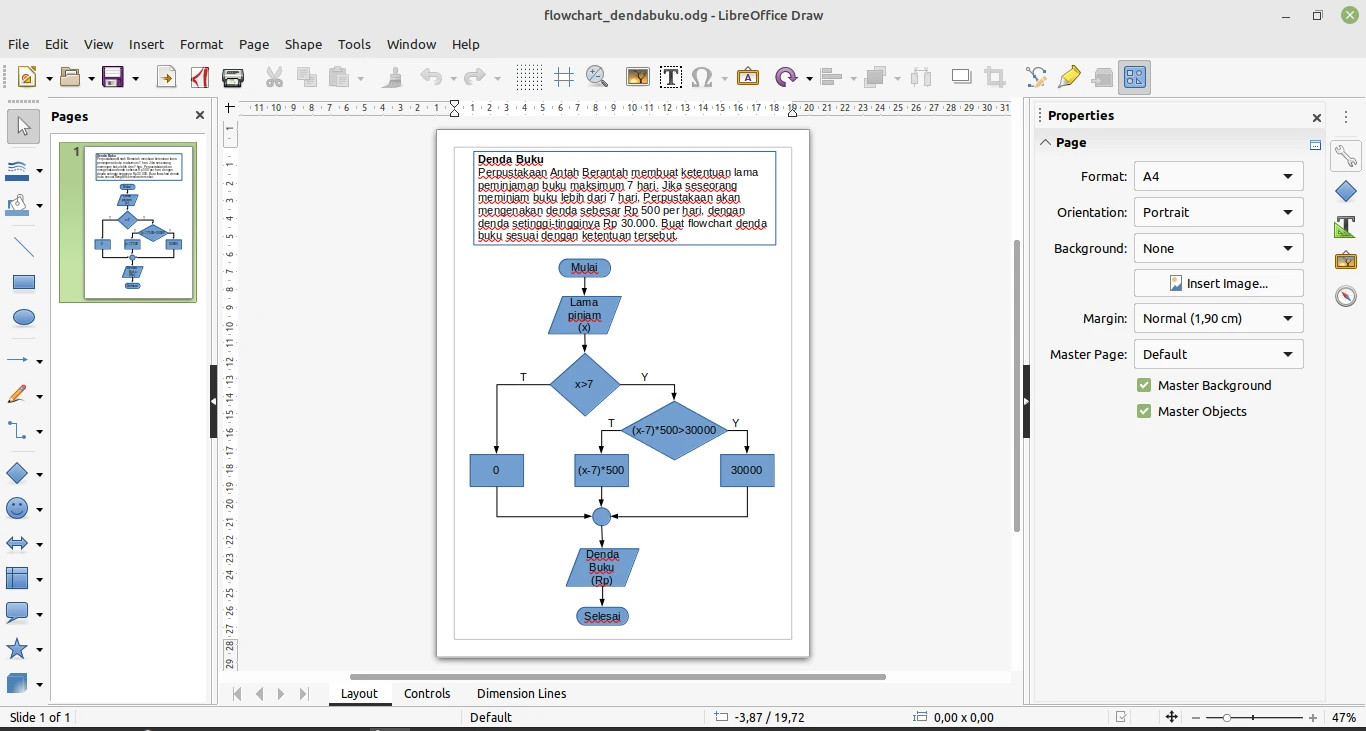Select the Callout shapes tool
The image size is (1366, 731).
coord(18,613)
